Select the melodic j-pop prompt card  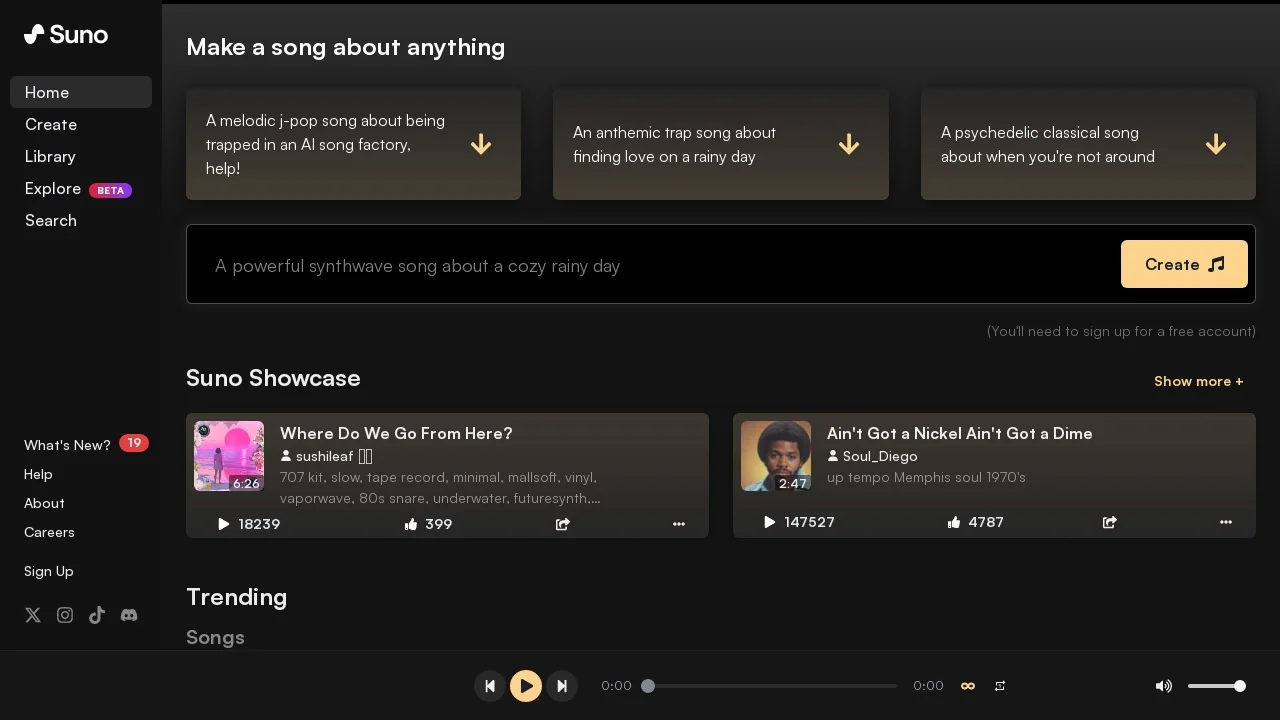(353, 144)
